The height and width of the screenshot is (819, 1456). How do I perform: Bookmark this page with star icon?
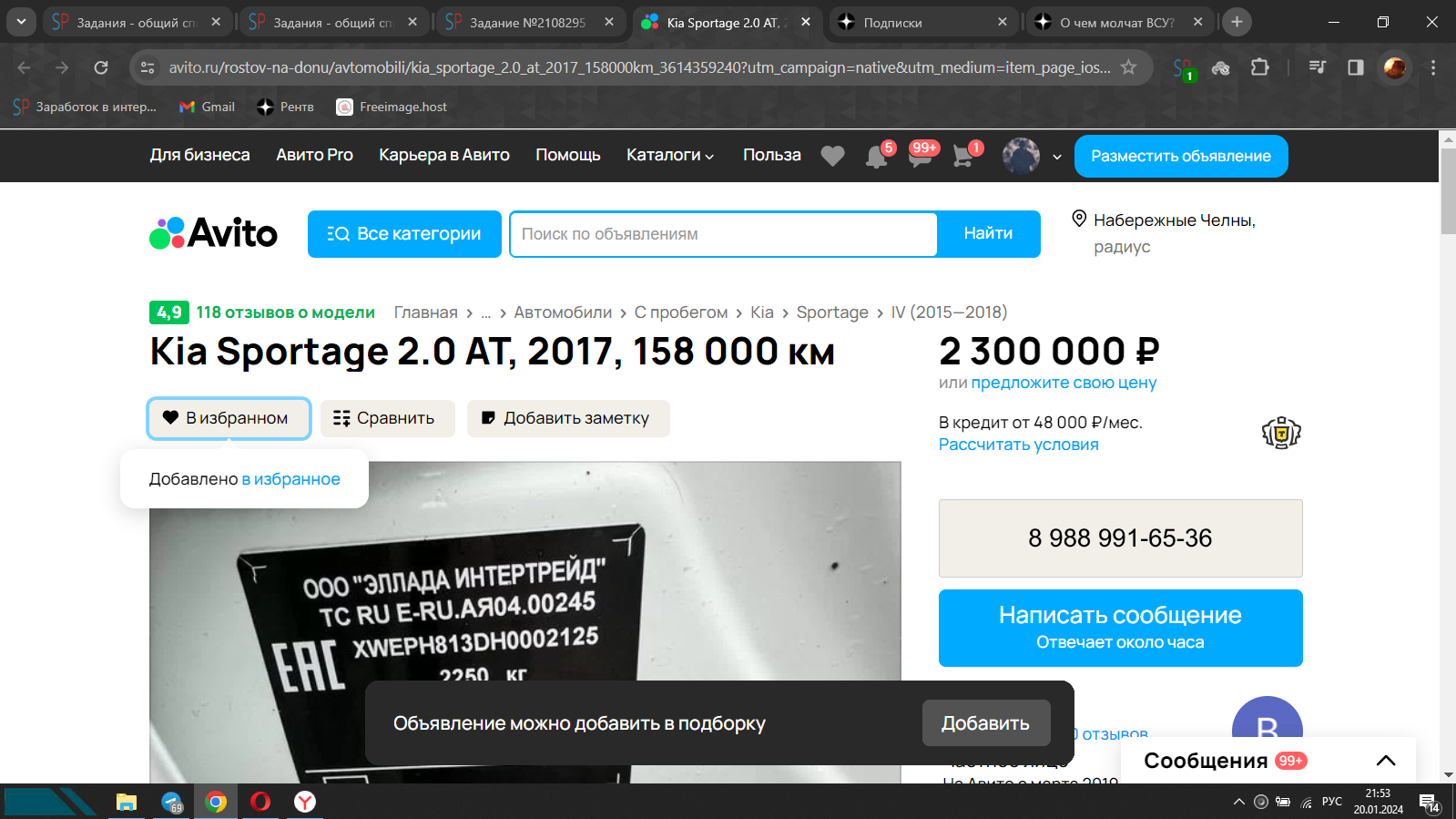tap(1128, 67)
